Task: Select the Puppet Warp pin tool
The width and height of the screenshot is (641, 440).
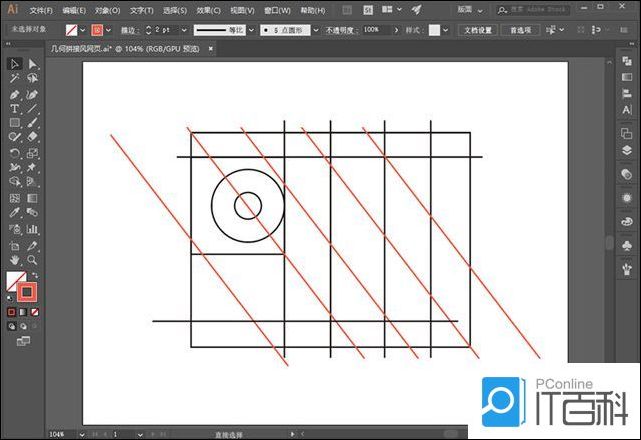Action: tap(32, 167)
